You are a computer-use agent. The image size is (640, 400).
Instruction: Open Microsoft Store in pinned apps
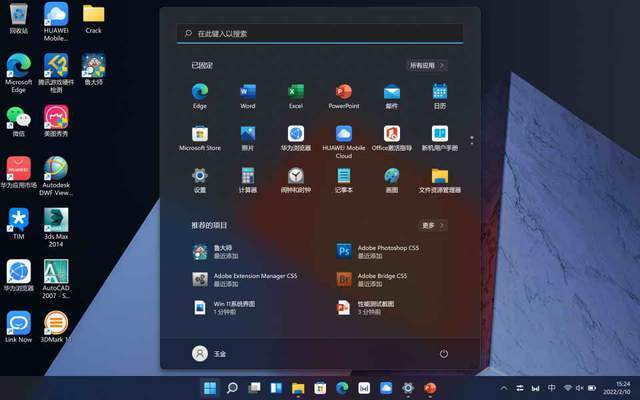pos(200,138)
